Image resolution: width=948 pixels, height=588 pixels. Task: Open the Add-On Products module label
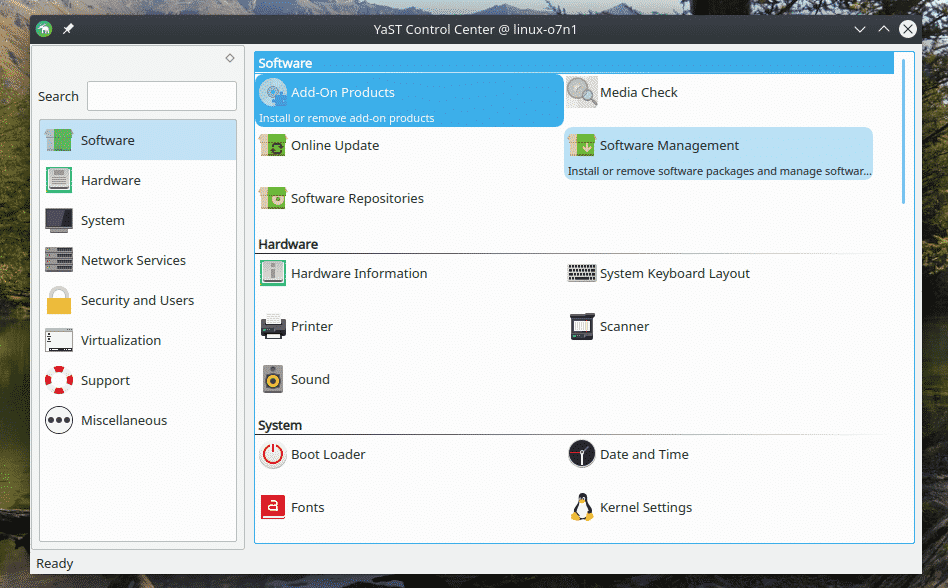(x=343, y=92)
